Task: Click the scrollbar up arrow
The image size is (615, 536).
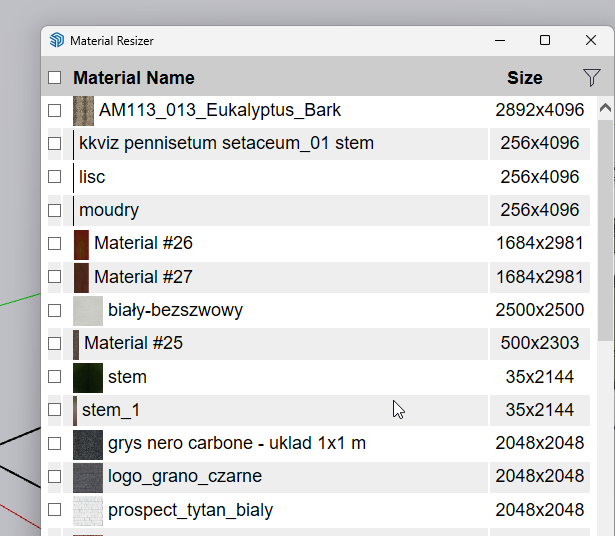Action: tap(605, 108)
